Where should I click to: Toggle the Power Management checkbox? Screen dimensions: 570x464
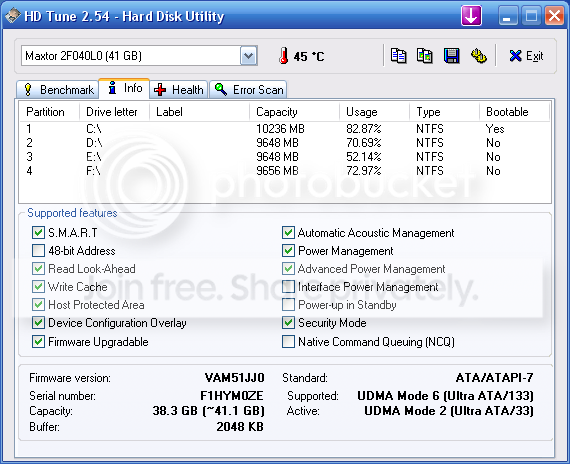pyautogui.click(x=288, y=251)
